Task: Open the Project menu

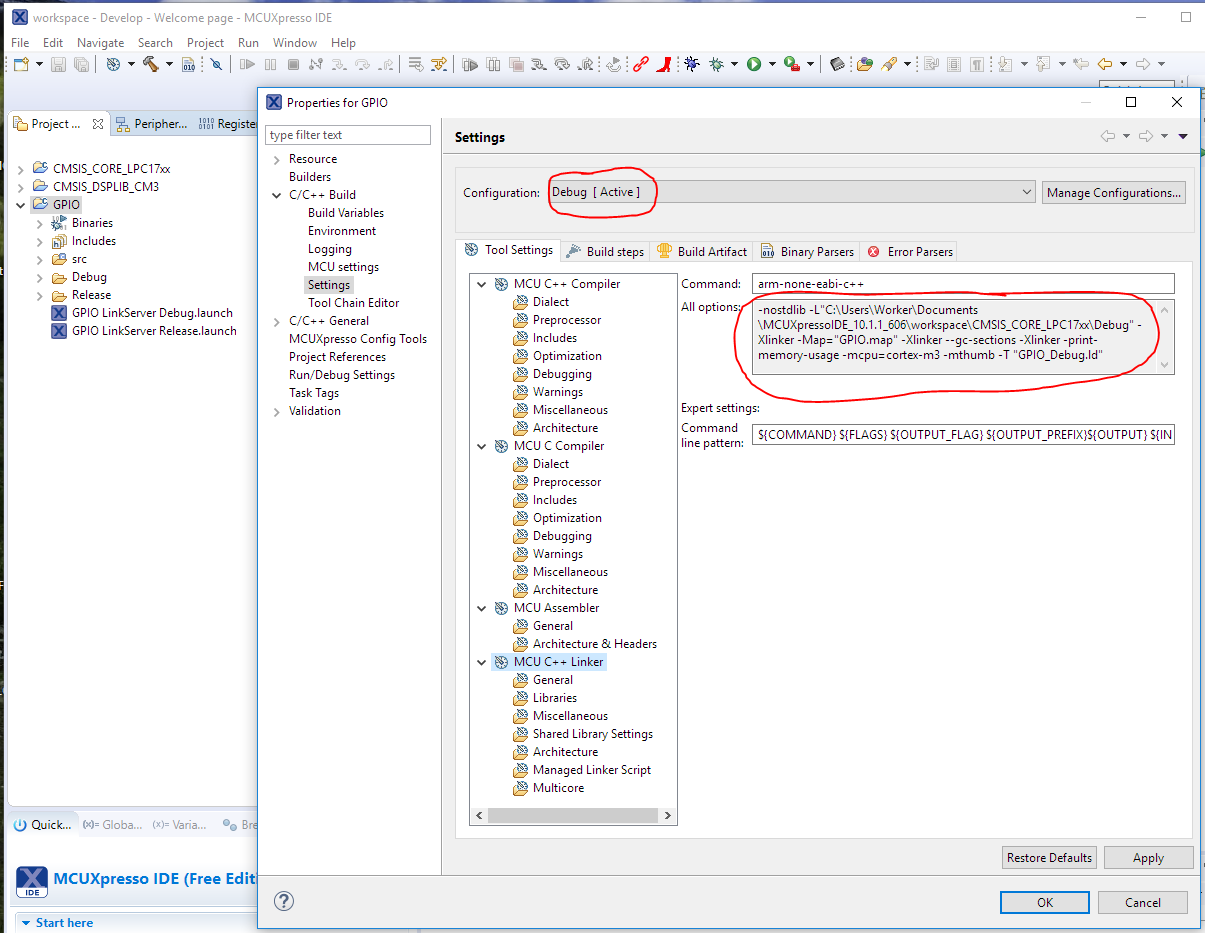Action: 205,43
